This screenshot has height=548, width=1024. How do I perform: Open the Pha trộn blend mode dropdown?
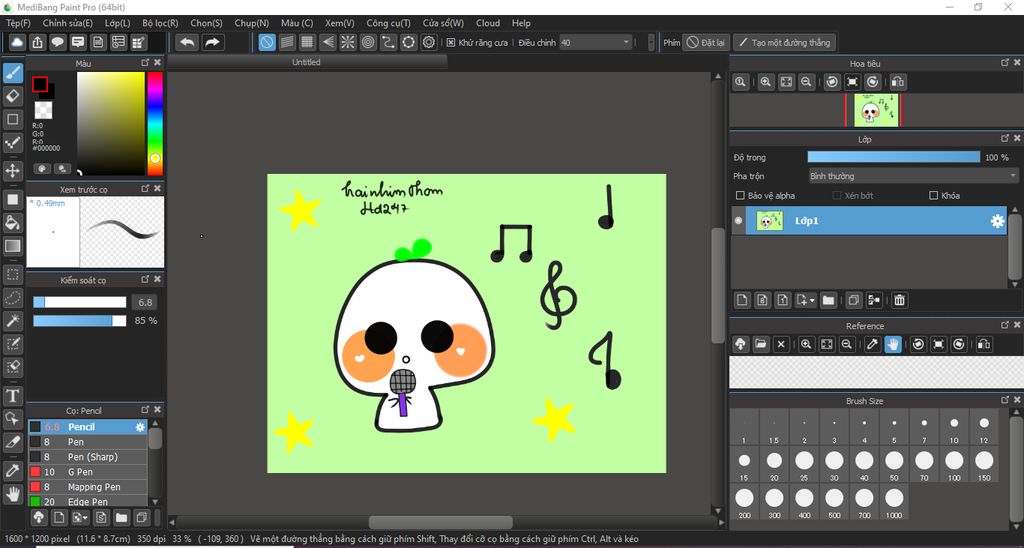pyautogui.click(x=912, y=176)
